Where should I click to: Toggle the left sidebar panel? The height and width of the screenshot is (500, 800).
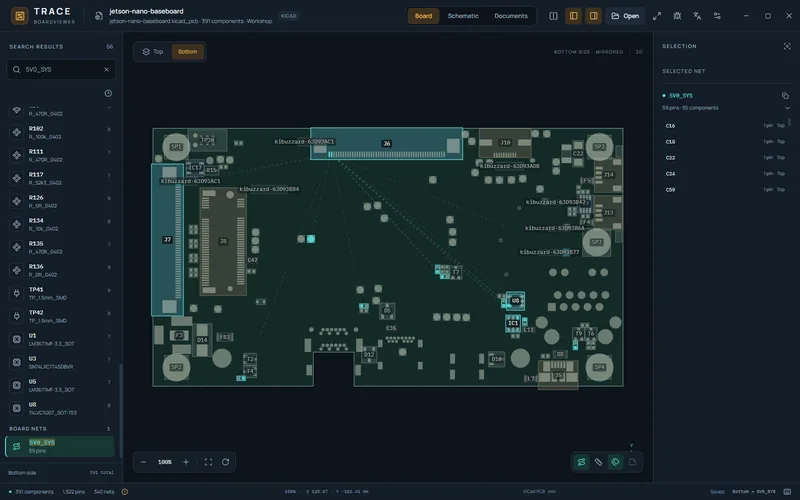pyautogui.click(x=573, y=16)
